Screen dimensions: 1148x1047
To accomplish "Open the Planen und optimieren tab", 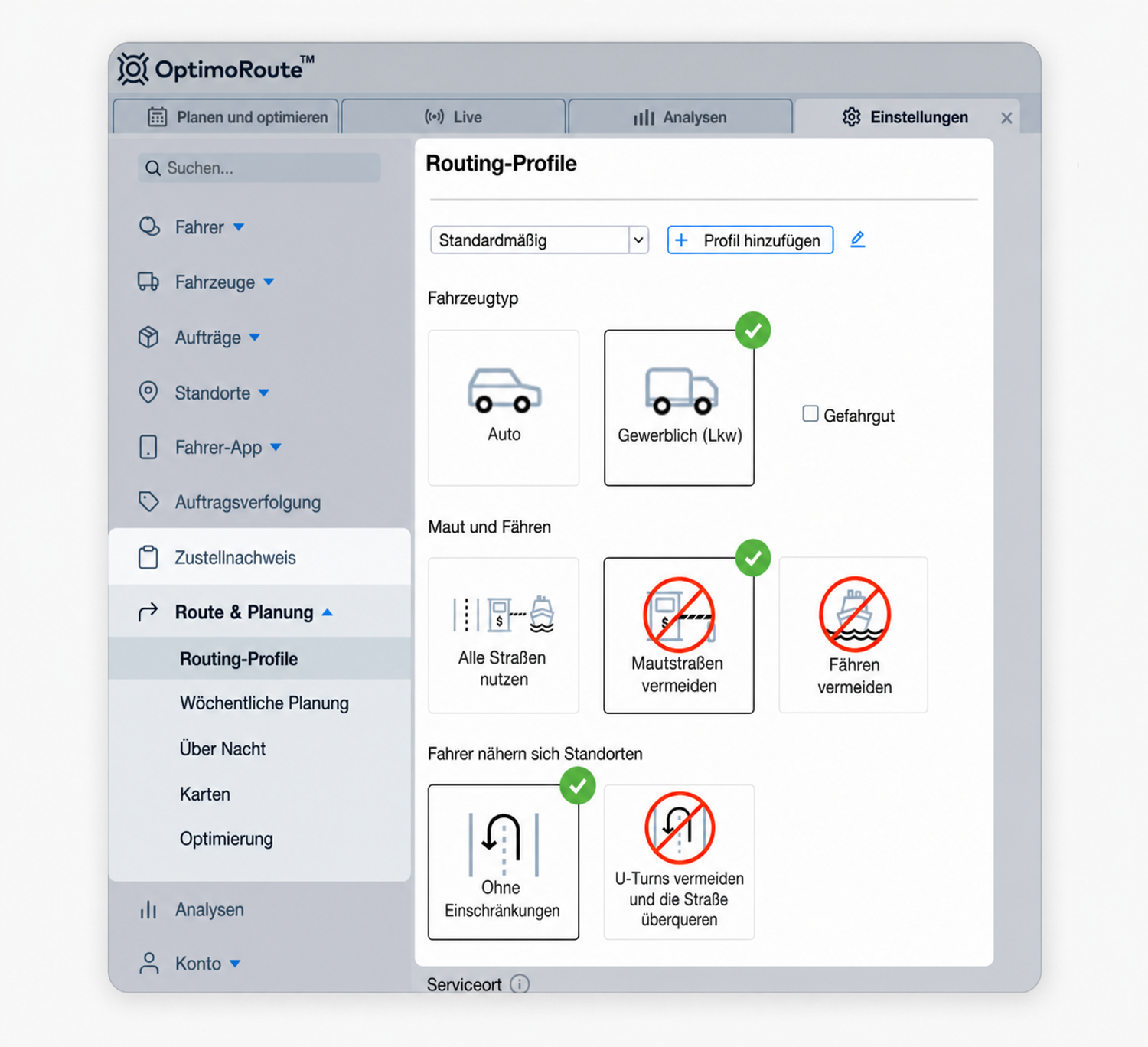I will [226, 117].
